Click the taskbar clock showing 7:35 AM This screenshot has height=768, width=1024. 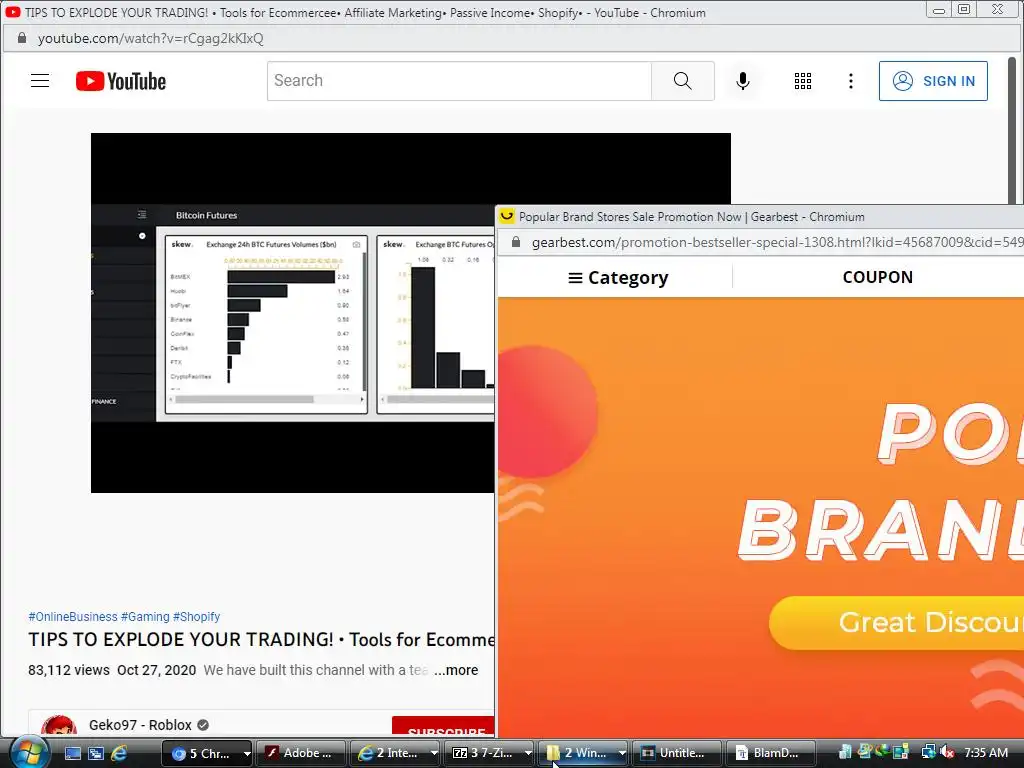tap(986, 752)
